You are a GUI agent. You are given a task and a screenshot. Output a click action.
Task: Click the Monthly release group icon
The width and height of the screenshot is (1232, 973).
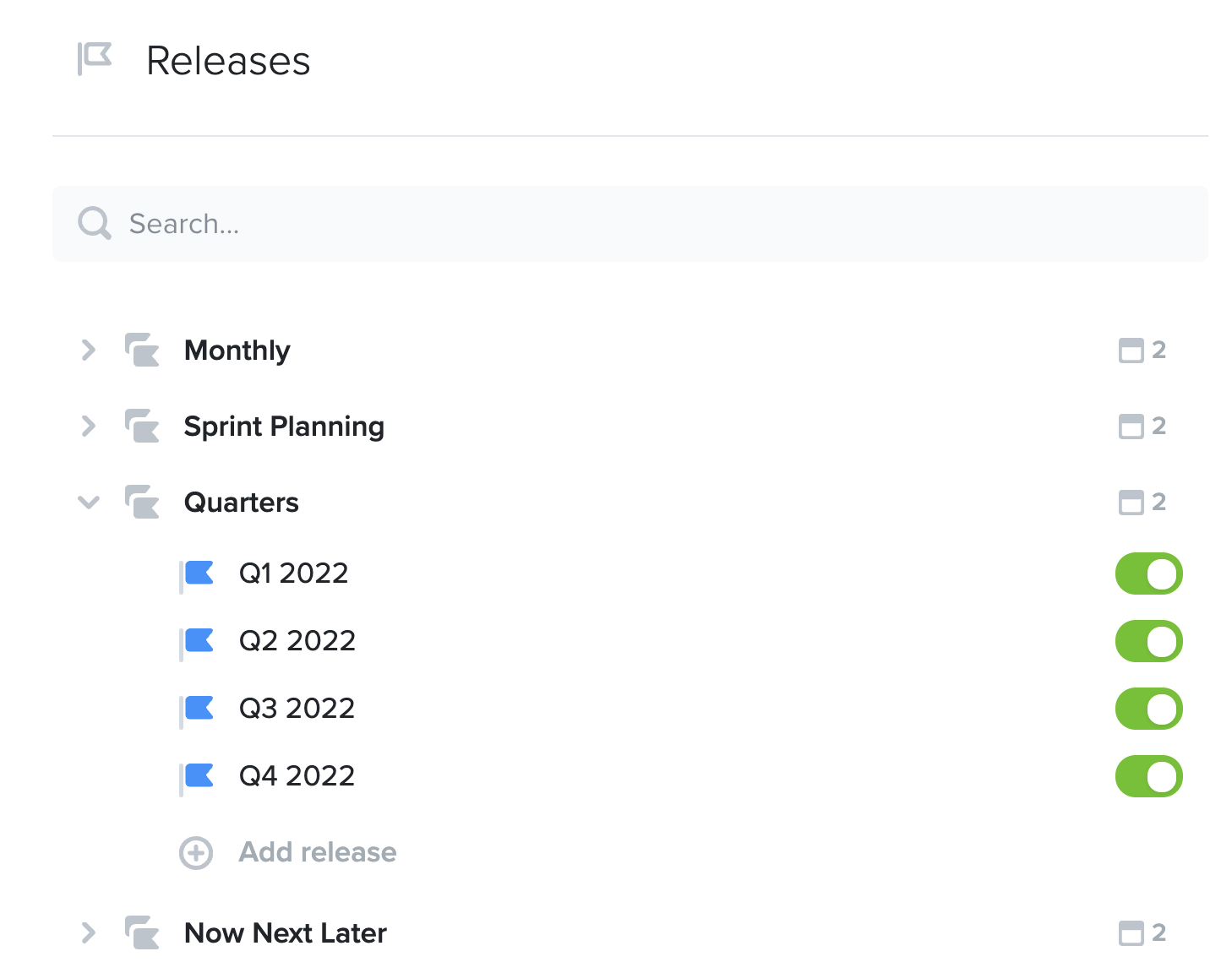pyautogui.click(x=142, y=351)
